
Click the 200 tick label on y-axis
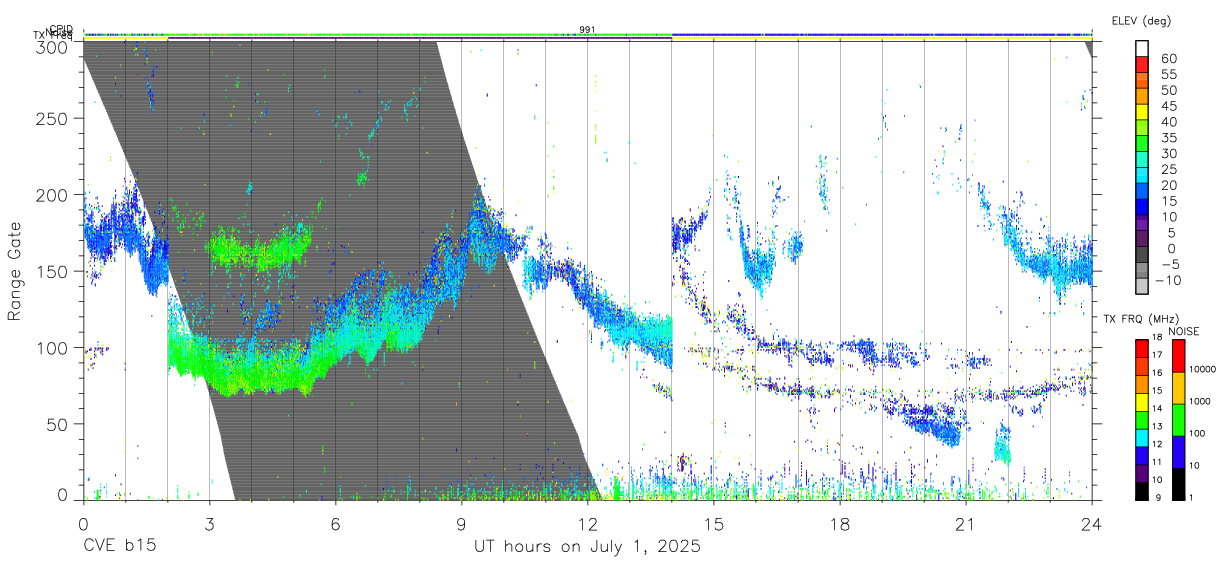click(53, 195)
